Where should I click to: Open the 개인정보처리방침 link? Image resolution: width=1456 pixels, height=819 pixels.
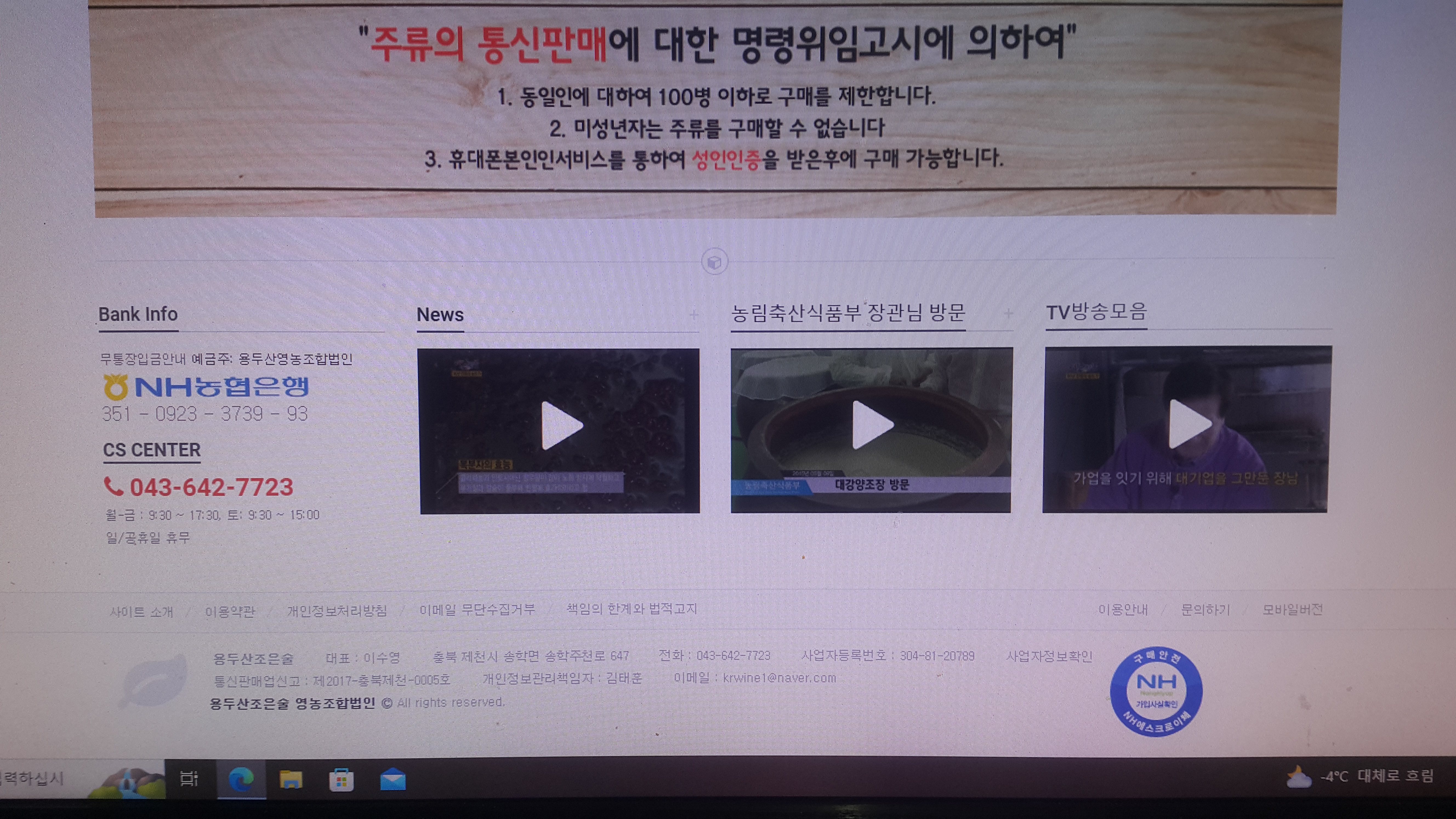point(337,611)
